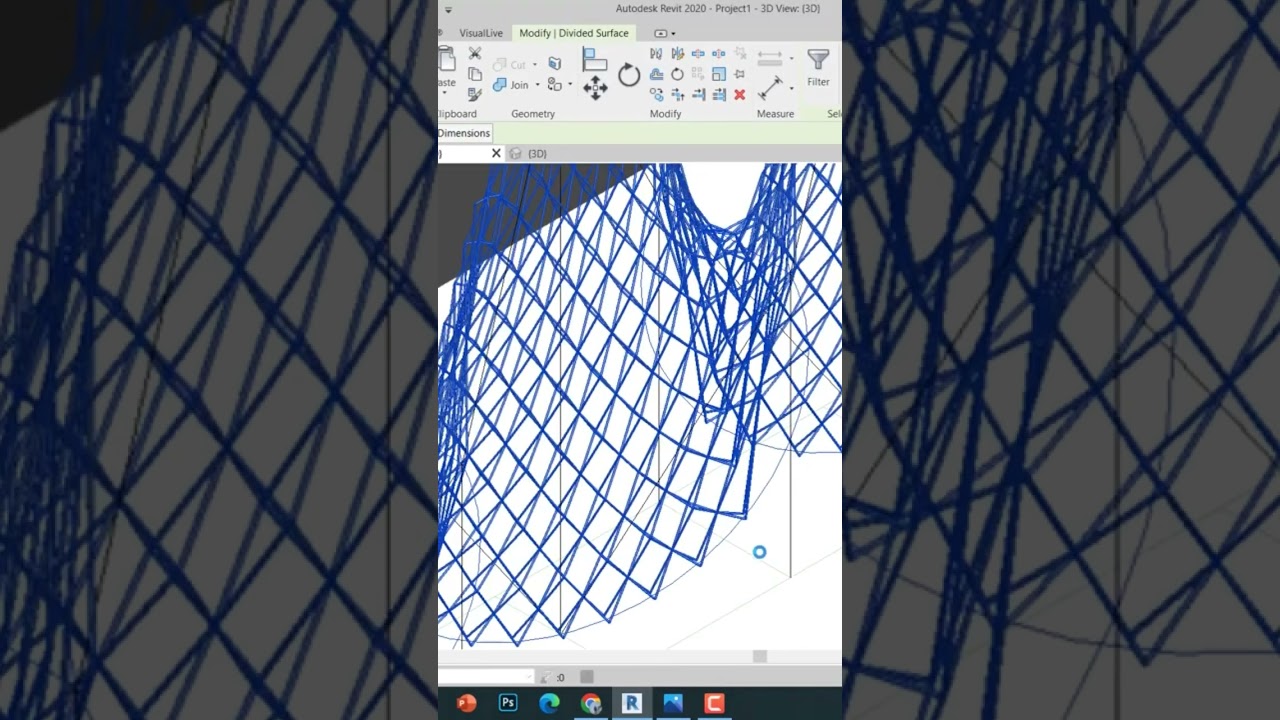Open PowerPoint from the taskbar

466,703
